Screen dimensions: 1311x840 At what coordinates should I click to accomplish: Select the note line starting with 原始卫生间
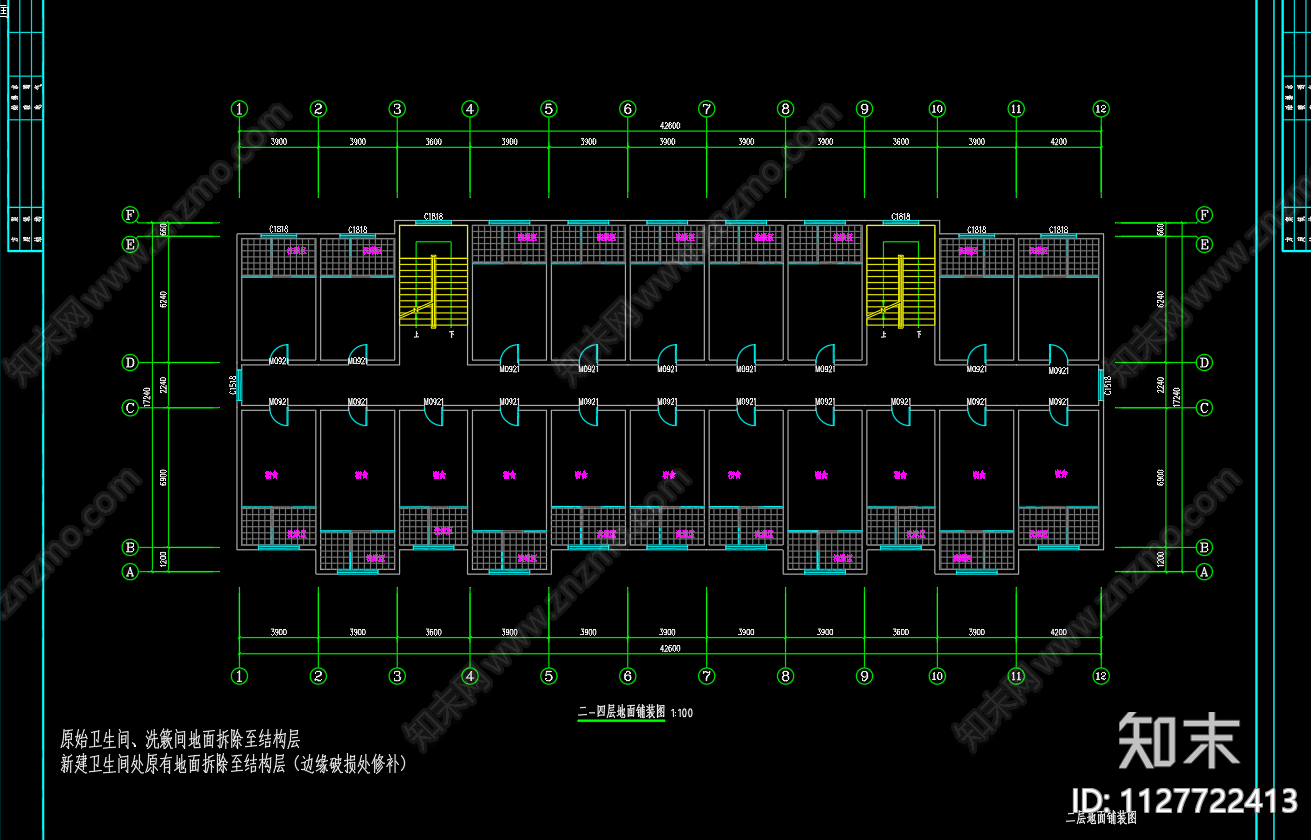coord(180,740)
